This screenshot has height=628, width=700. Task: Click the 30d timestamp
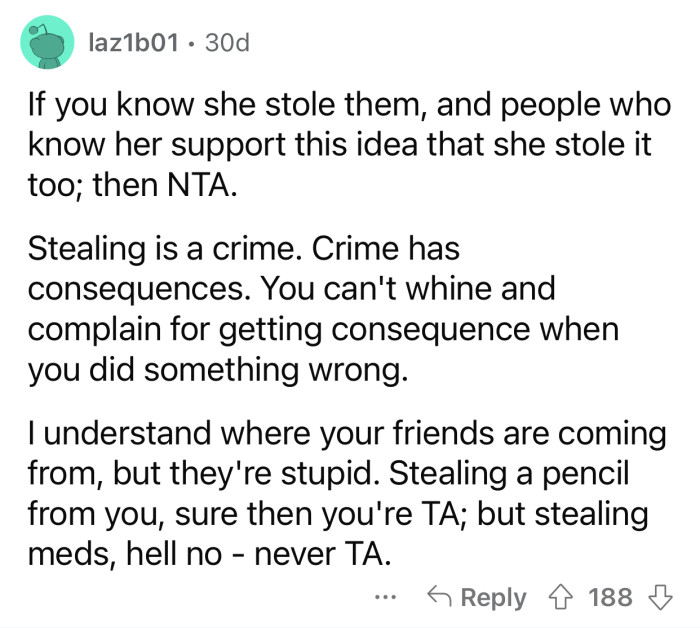click(x=227, y=43)
